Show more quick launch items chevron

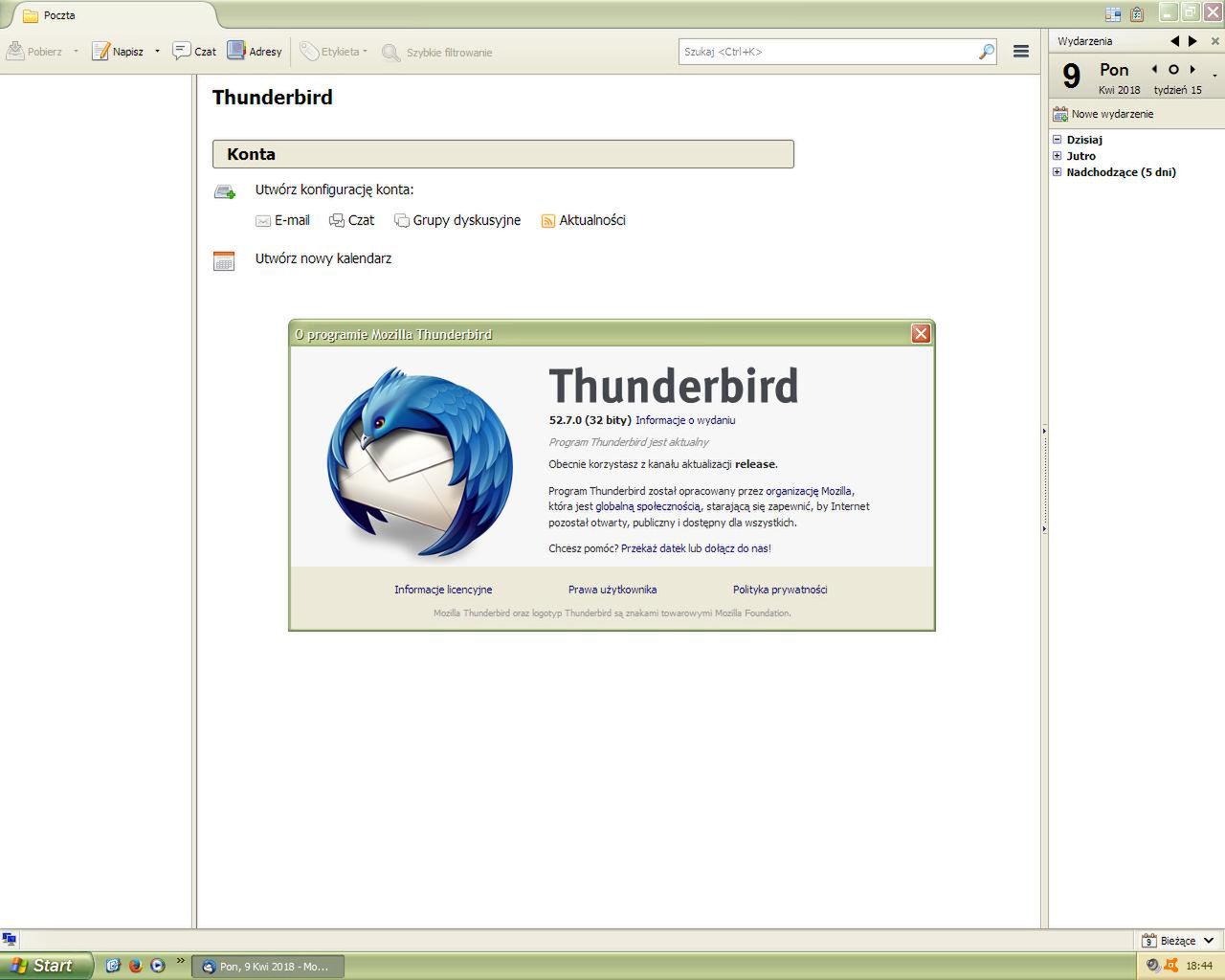coord(180,961)
